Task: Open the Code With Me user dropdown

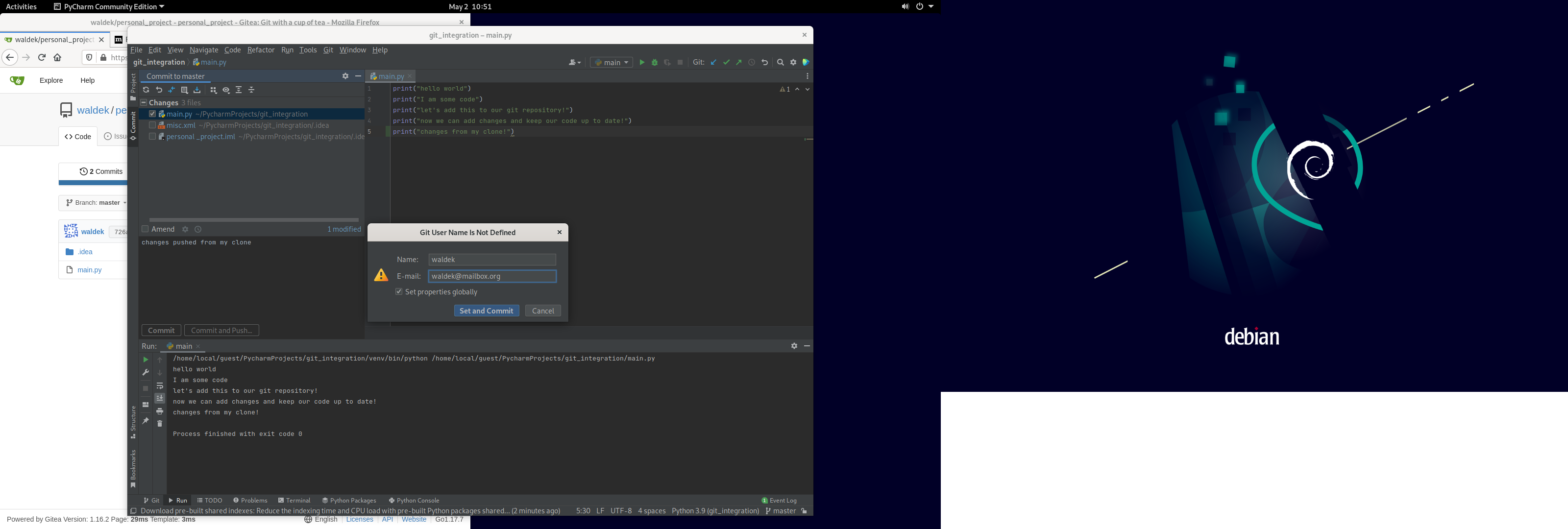Action: (x=575, y=63)
